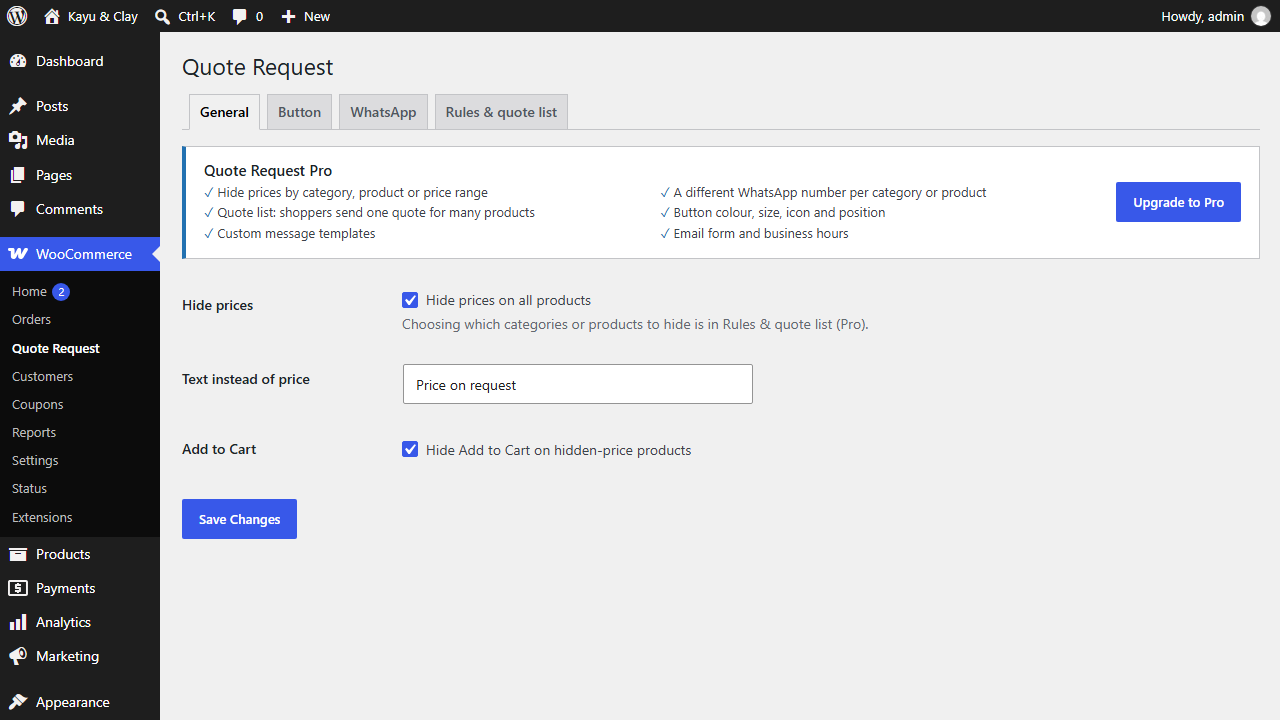Open the Button settings tab
The image size is (1280, 720).
pos(299,112)
